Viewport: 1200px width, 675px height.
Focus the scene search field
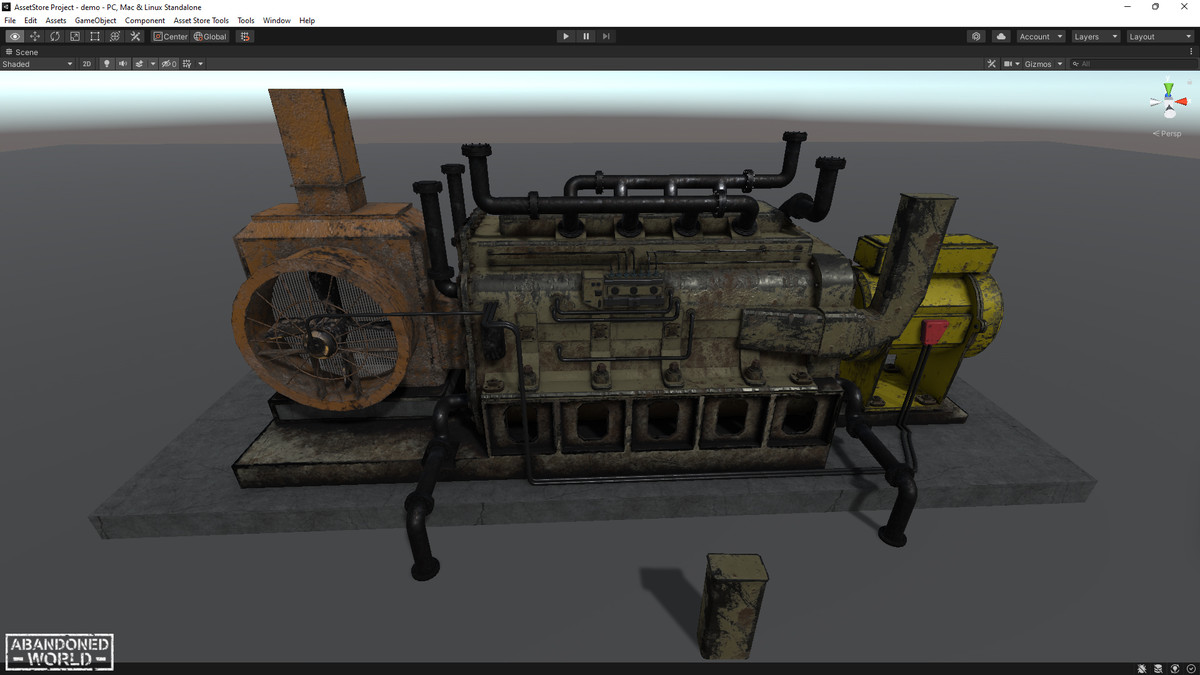[x=1132, y=64]
